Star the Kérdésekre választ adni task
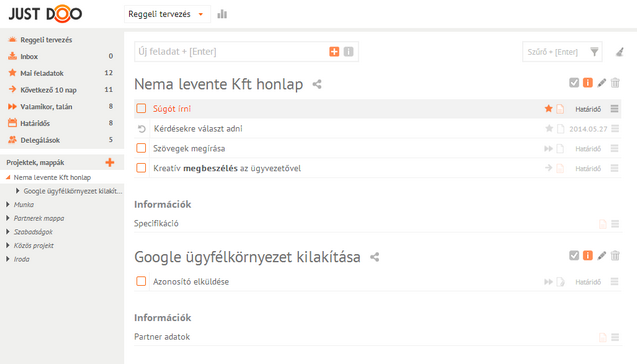This screenshot has width=637, height=364. point(549,128)
